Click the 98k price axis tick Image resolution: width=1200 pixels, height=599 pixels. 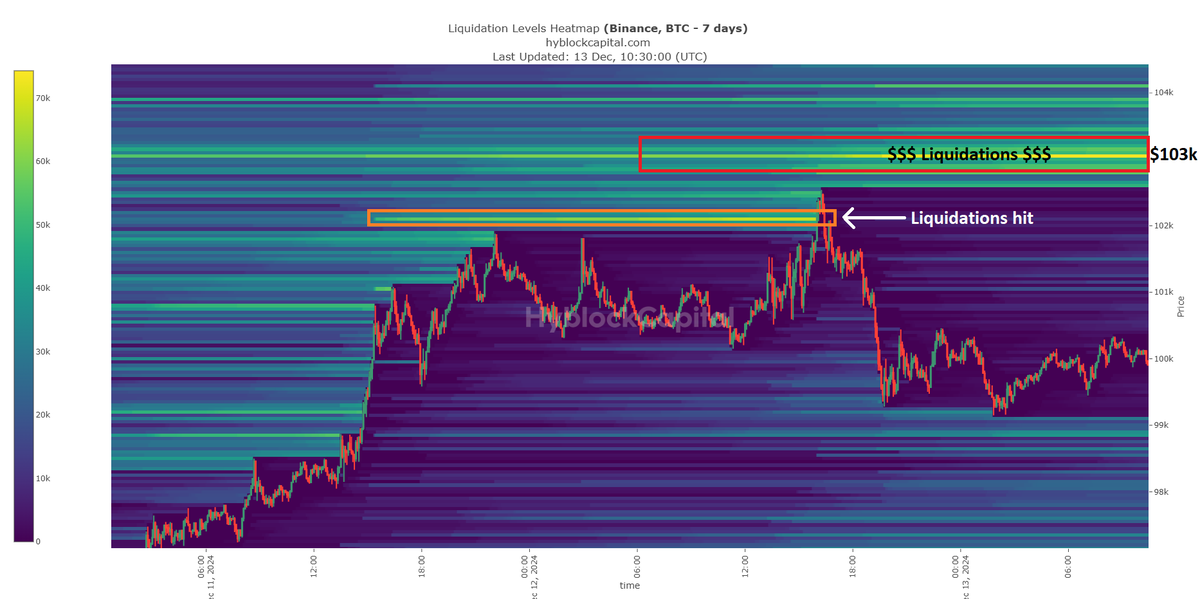tap(1161, 492)
